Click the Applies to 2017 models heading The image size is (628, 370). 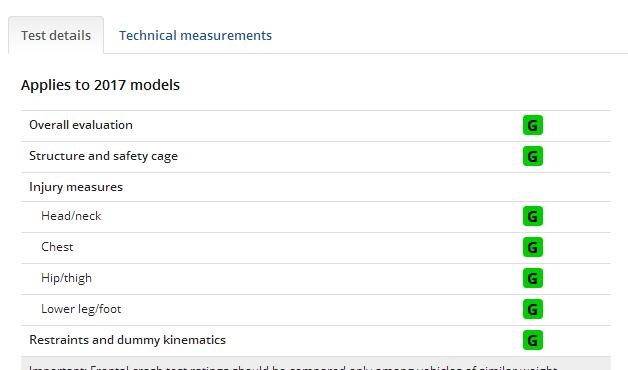tap(100, 85)
